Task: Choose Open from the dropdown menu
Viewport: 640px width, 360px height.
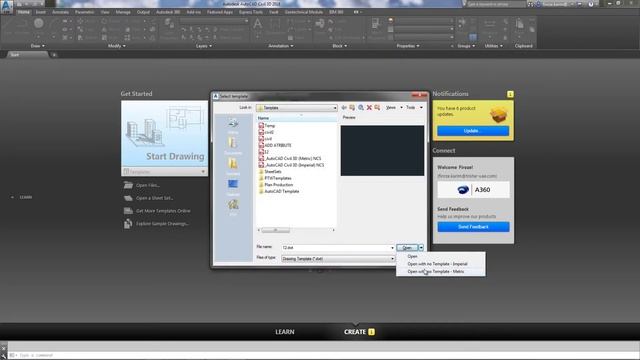Action: point(441,256)
